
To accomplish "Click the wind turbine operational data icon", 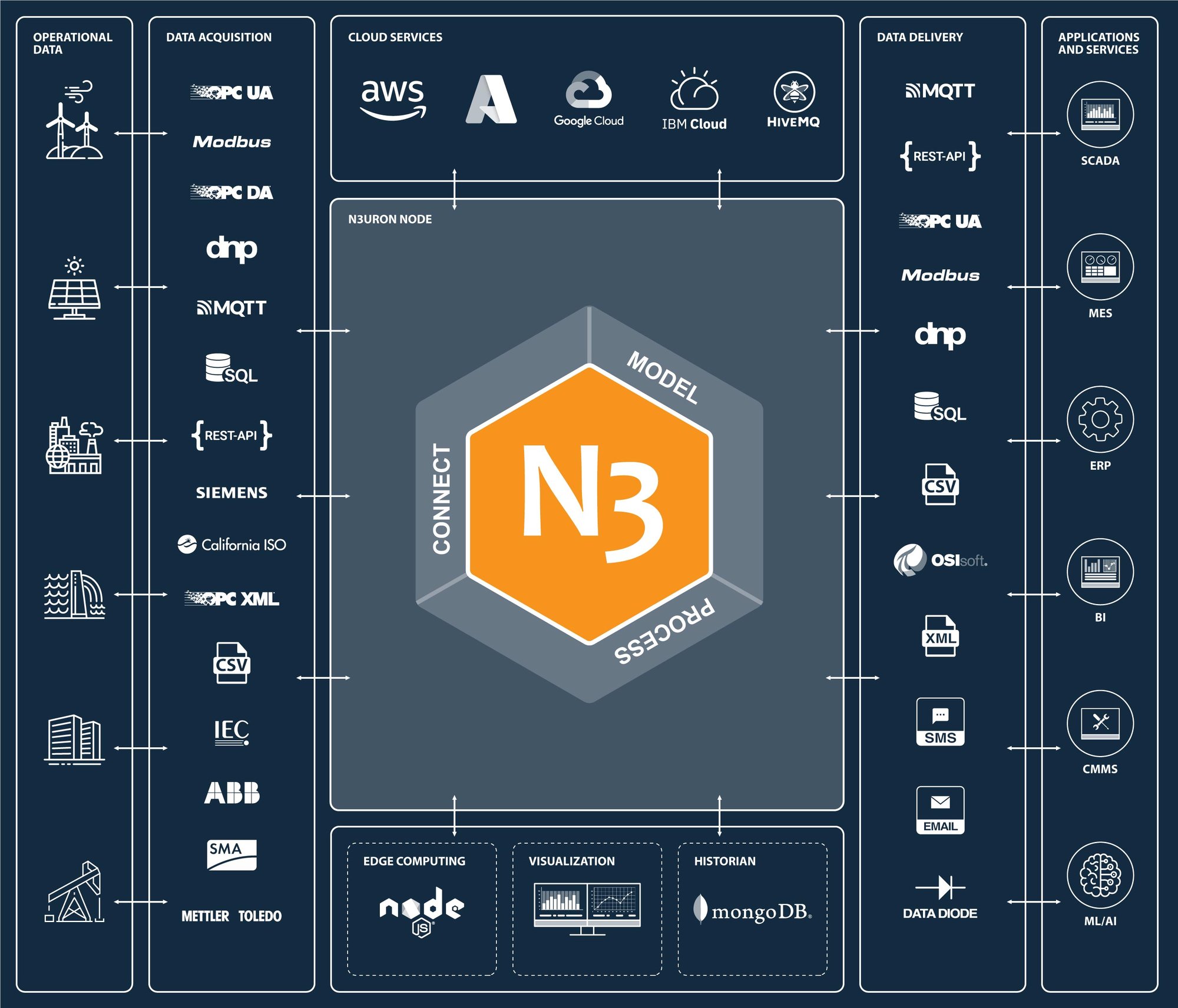I will pyautogui.click(x=75, y=120).
